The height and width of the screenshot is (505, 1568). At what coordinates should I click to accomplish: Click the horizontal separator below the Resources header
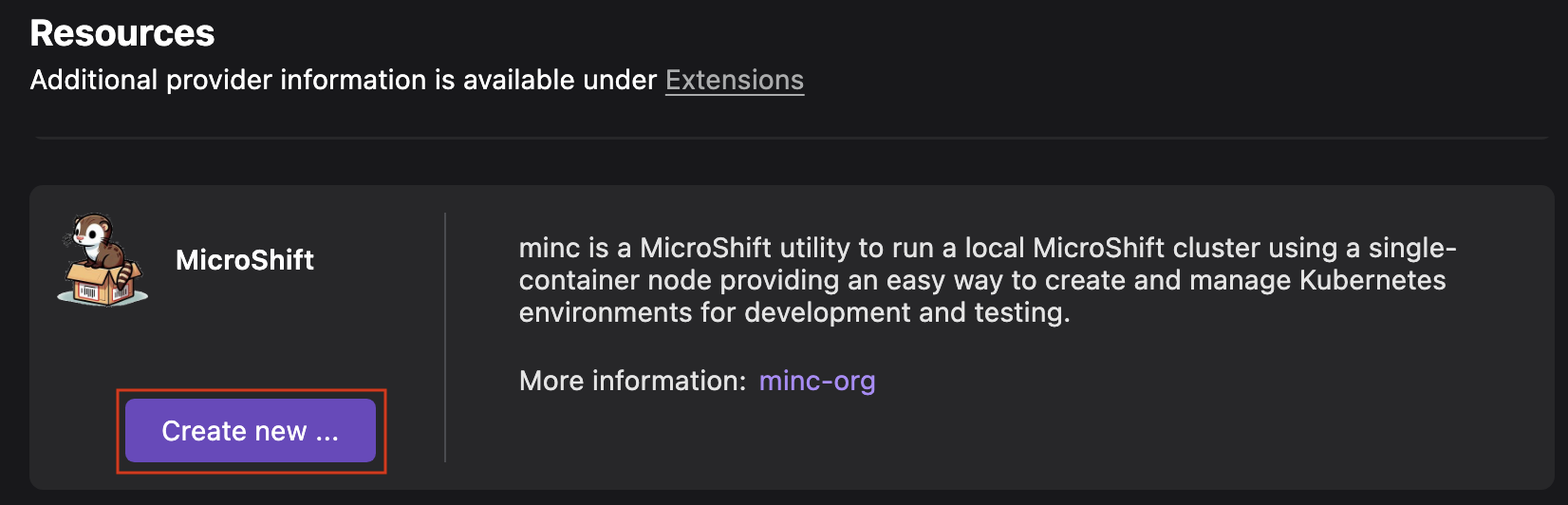pos(792,139)
